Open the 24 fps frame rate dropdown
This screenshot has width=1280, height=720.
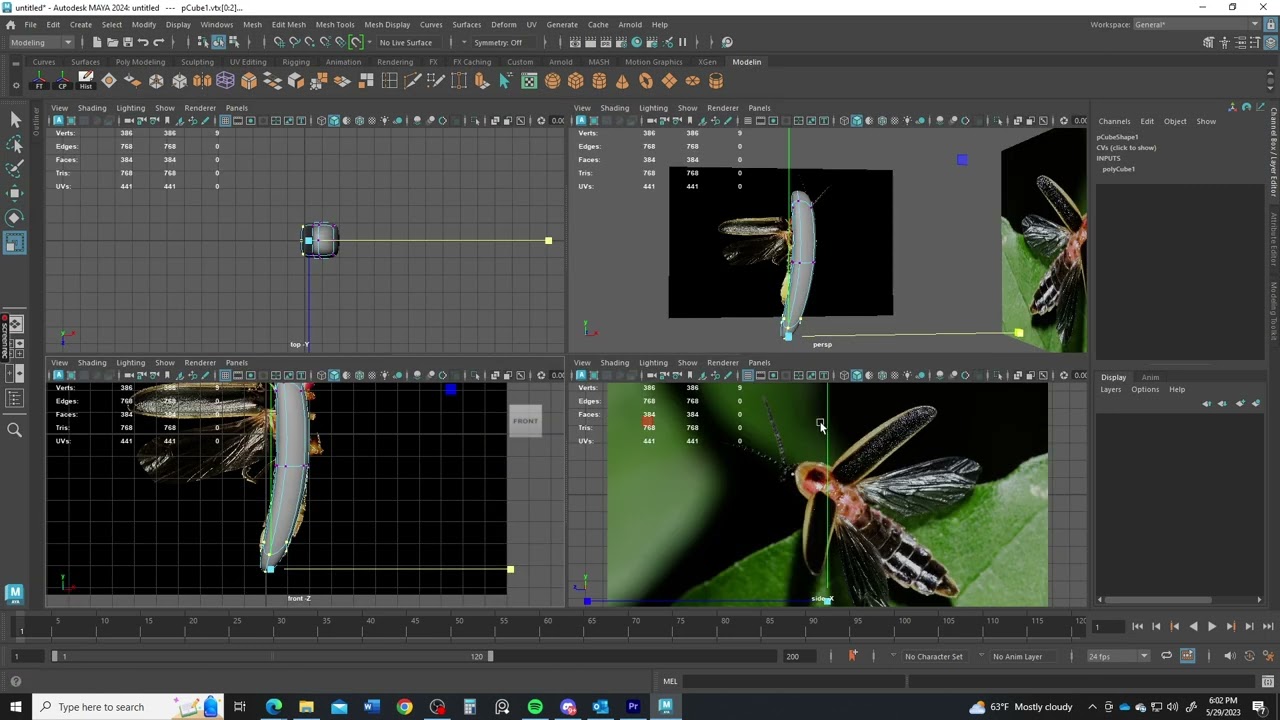click(x=1118, y=656)
